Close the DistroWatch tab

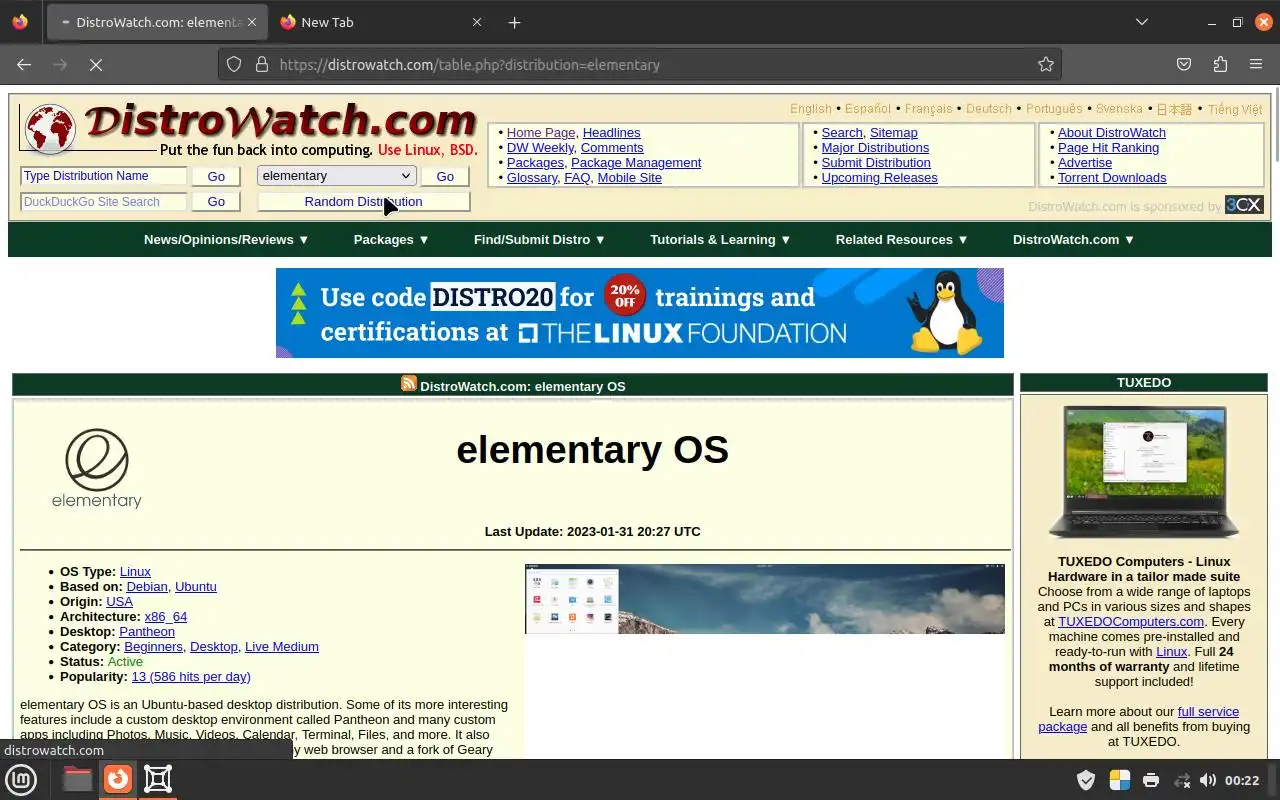[x=252, y=22]
